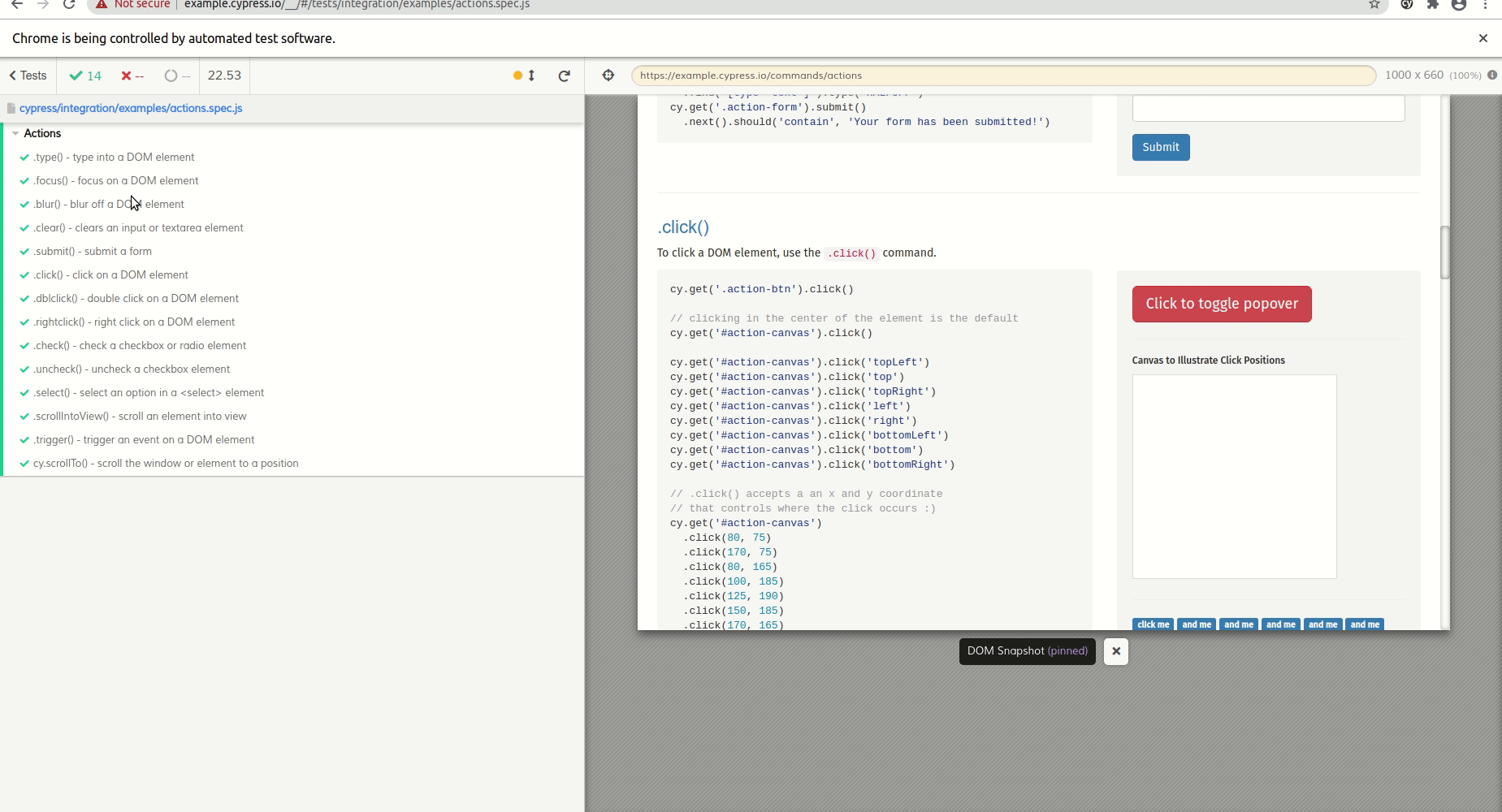The width and height of the screenshot is (1502, 812).
Task: Collapse the Actions test suite
Action: tap(41, 133)
